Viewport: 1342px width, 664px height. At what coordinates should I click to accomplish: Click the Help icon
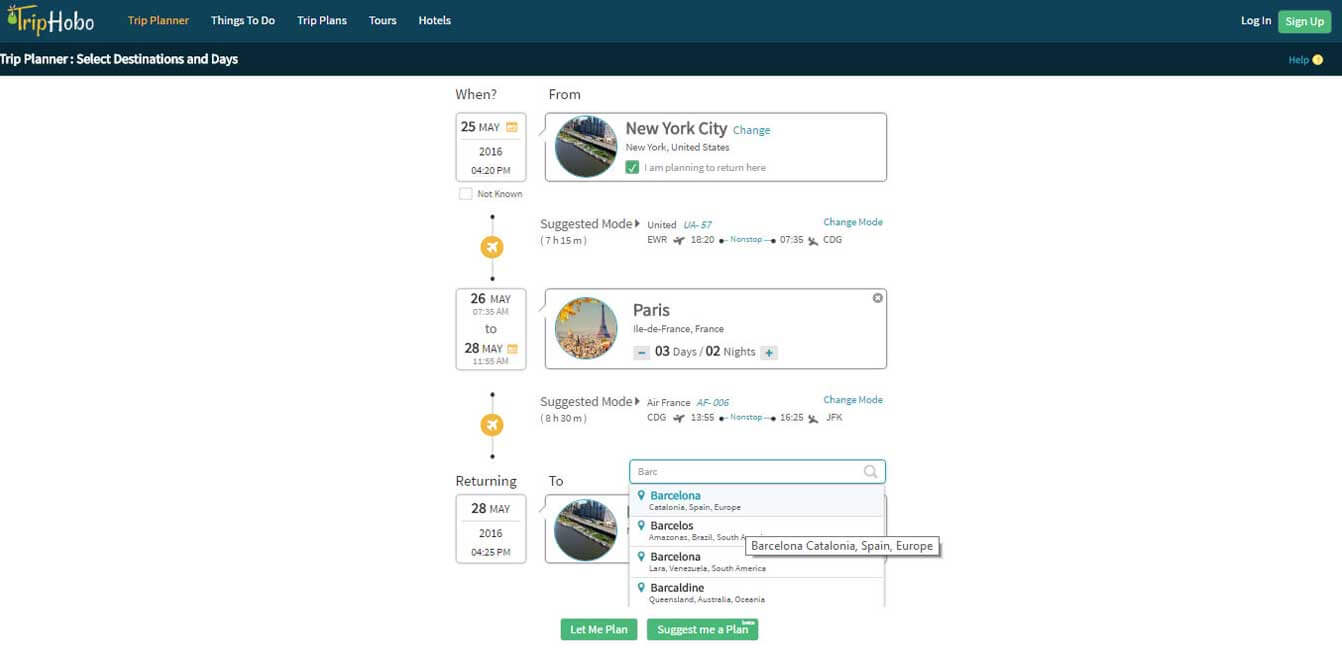pyautogui.click(x=1317, y=60)
